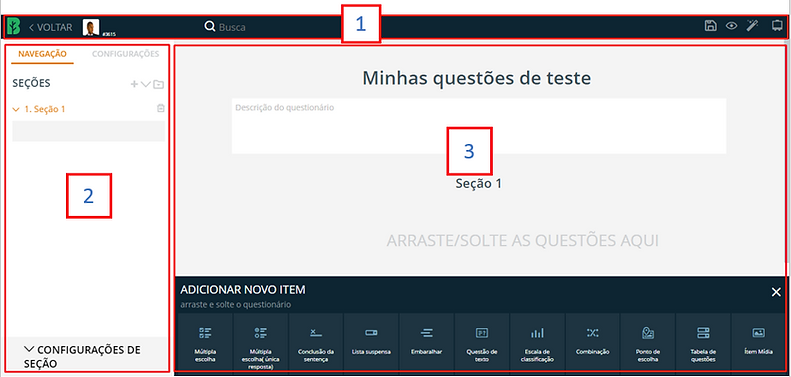791x377 pixels.
Task: Open the chevron dropdown next to SEÇÕES
Action: click(145, 84)
